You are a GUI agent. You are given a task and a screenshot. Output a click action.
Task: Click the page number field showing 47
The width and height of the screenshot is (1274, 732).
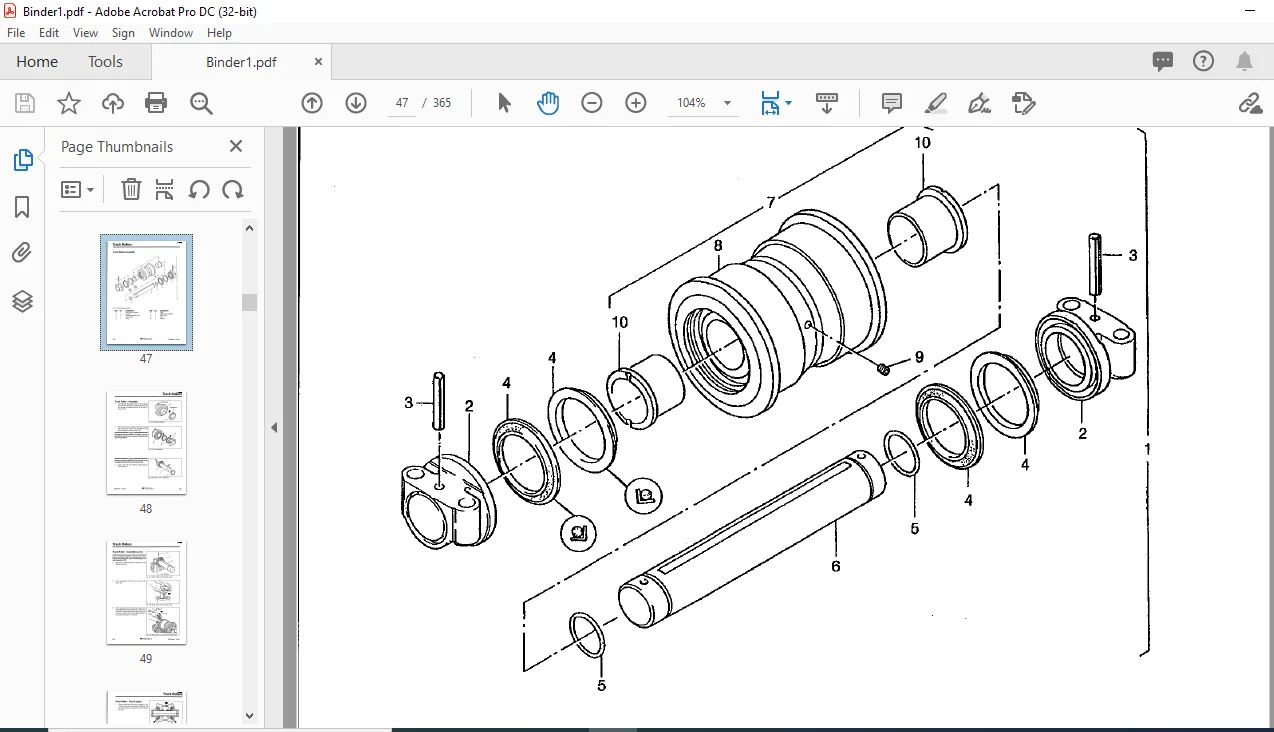click(x=402, y=103)
